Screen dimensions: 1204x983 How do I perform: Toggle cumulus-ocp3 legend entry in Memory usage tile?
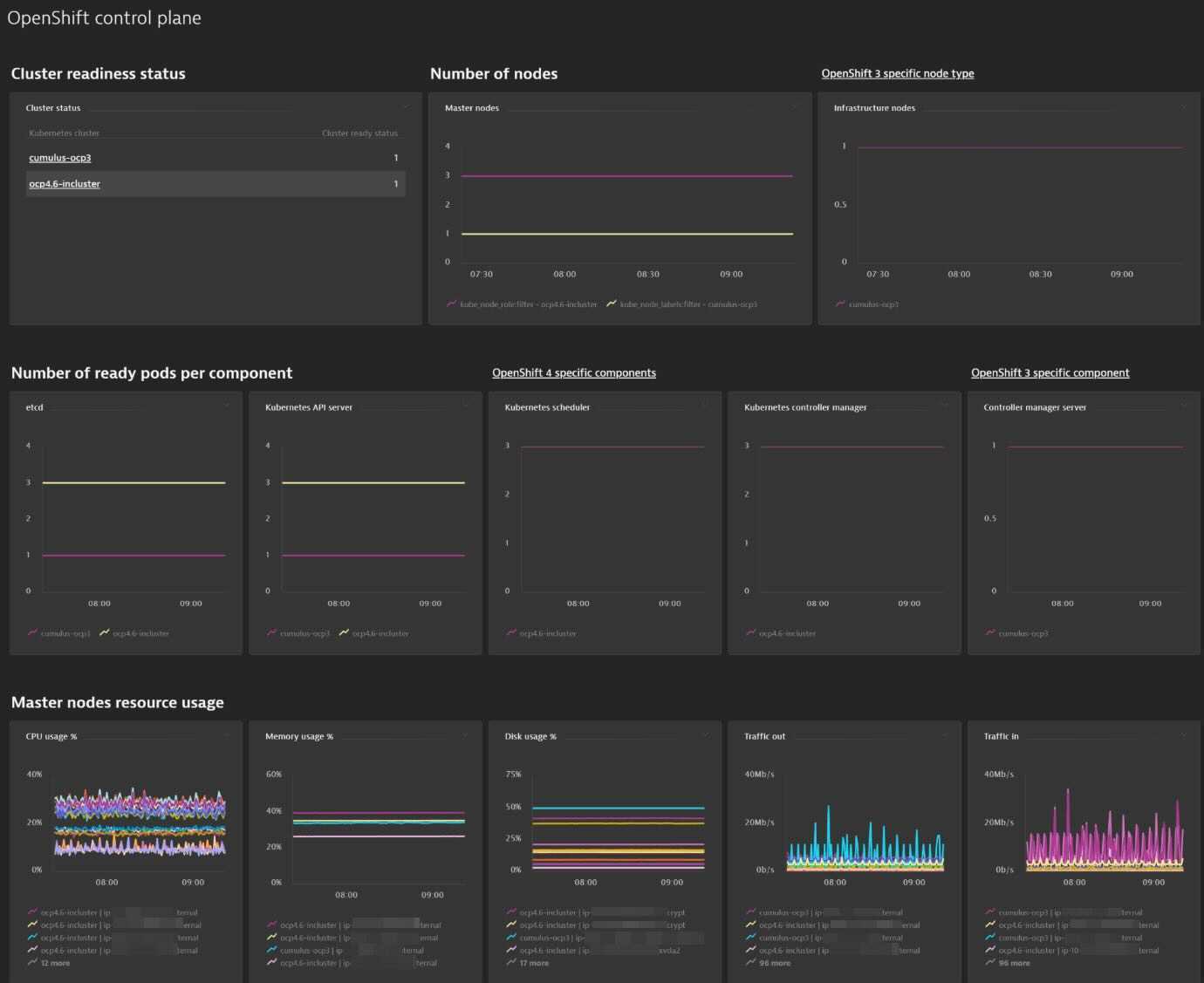345,951
